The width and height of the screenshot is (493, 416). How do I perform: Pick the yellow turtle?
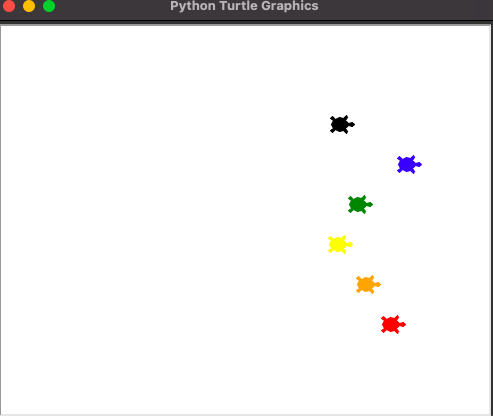340,245
